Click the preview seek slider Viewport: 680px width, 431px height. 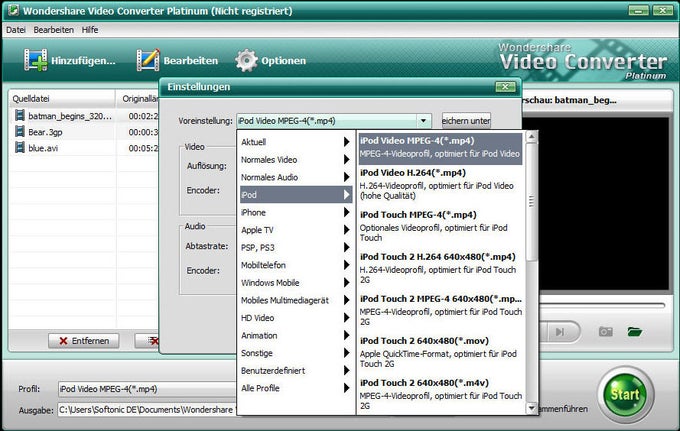(x=602, y=306)
